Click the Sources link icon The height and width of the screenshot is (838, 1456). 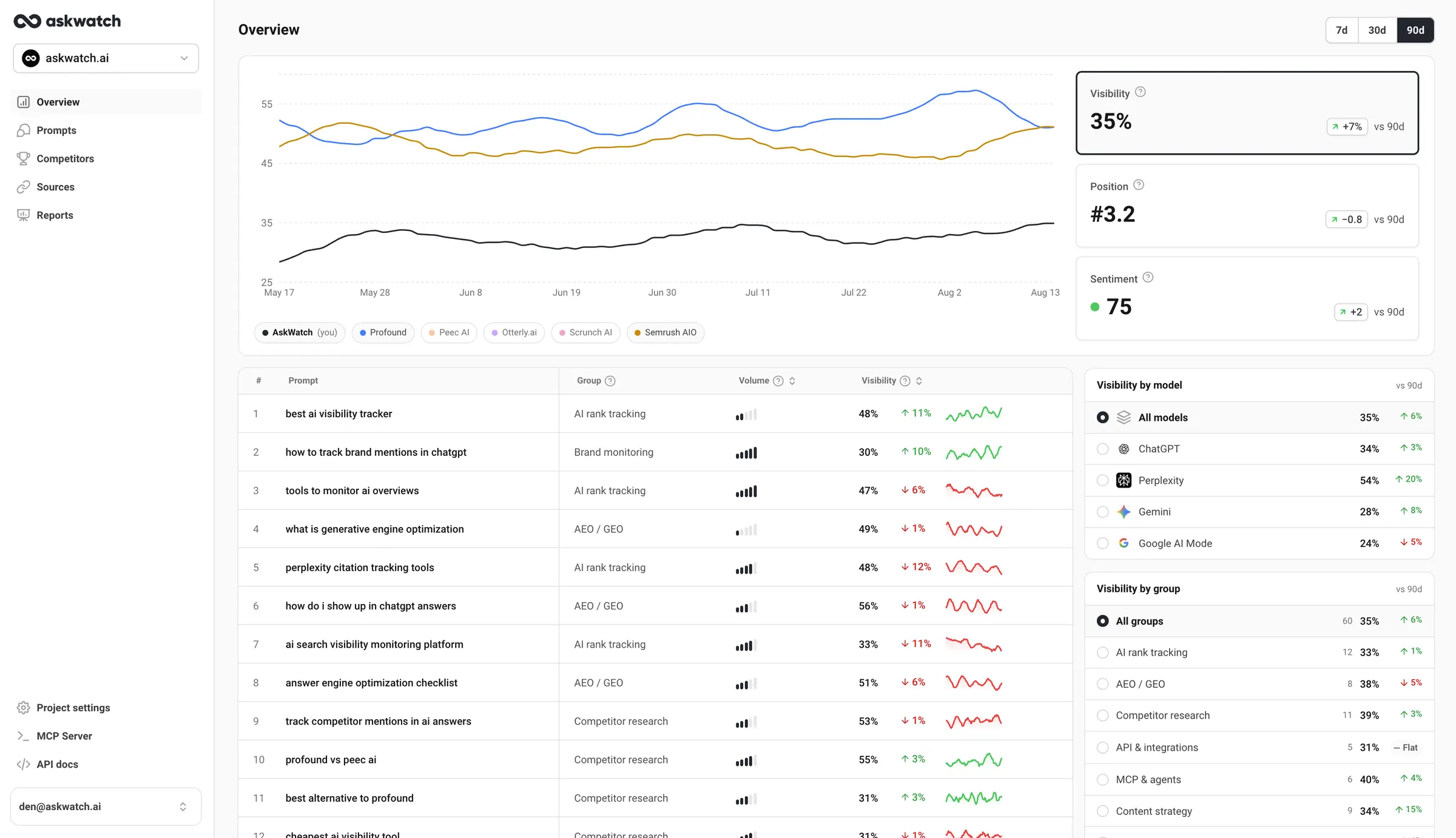click(x=23, y=187)
